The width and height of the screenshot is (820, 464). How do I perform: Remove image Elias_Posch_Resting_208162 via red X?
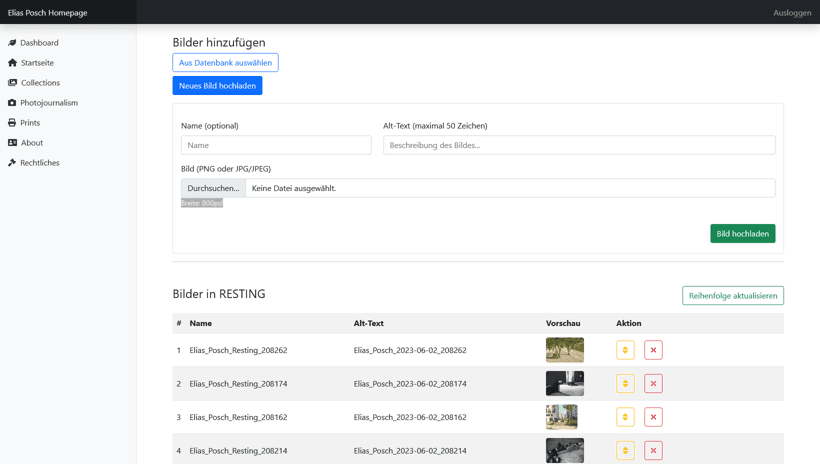653,417
